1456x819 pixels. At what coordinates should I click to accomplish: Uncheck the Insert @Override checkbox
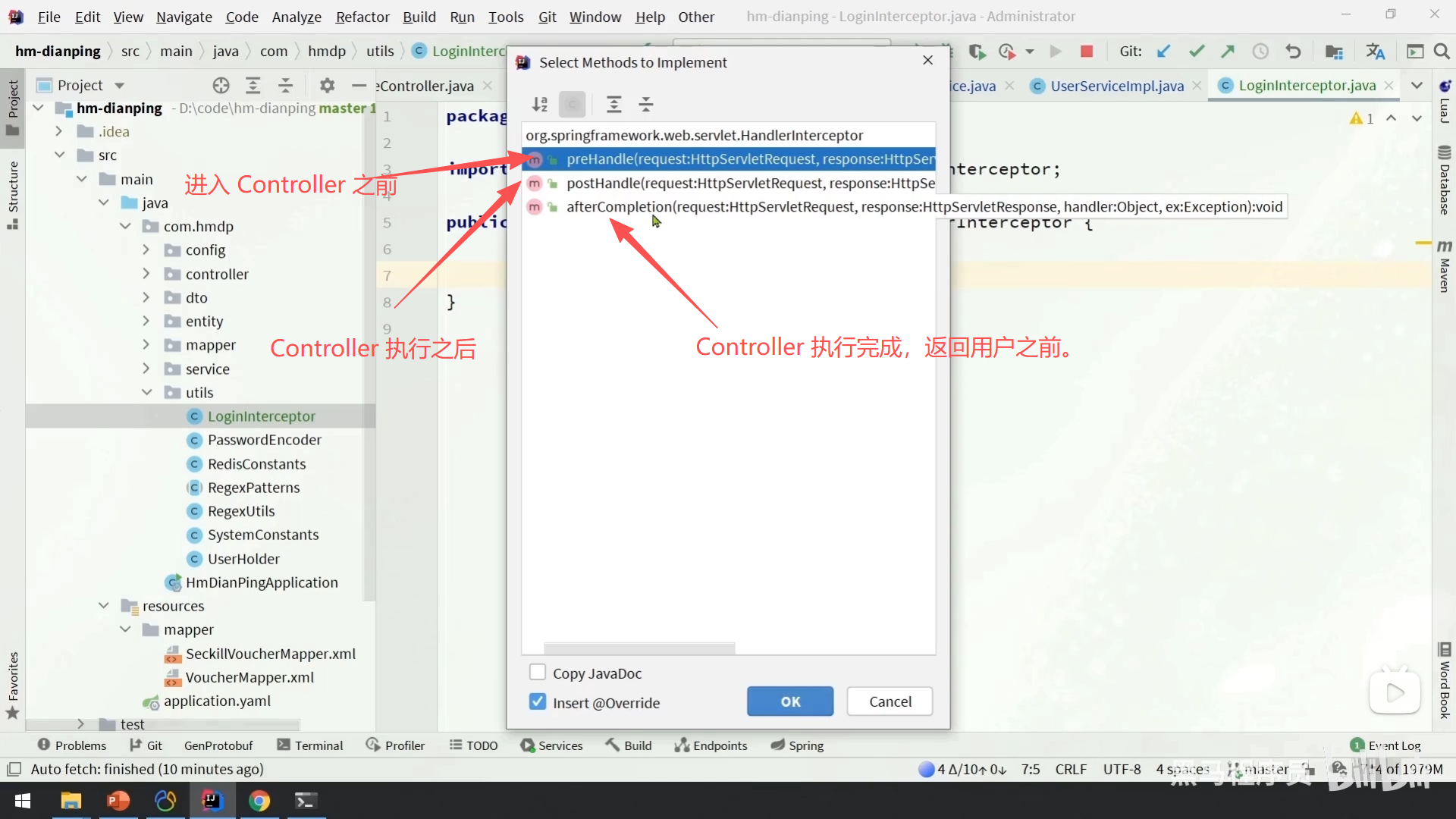coord(538,702)
